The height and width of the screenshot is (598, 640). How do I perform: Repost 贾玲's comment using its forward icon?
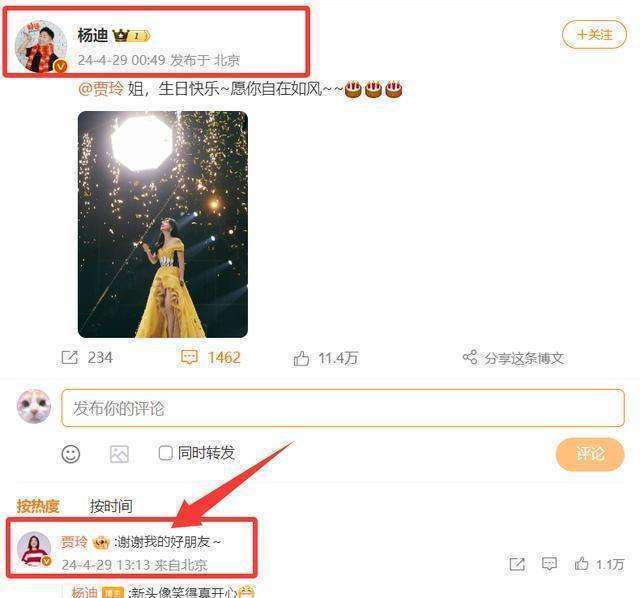click(517, 564)
